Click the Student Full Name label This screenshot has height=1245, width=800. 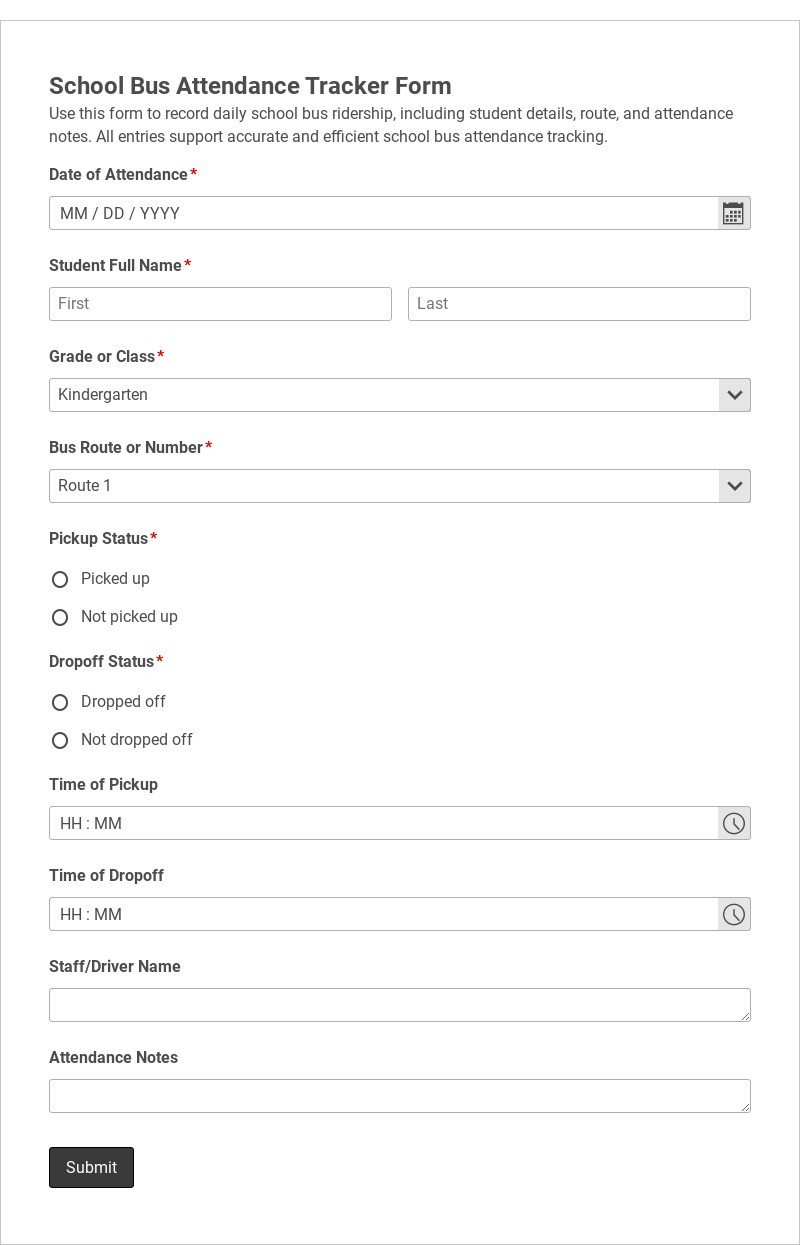[x=115, y=265]
